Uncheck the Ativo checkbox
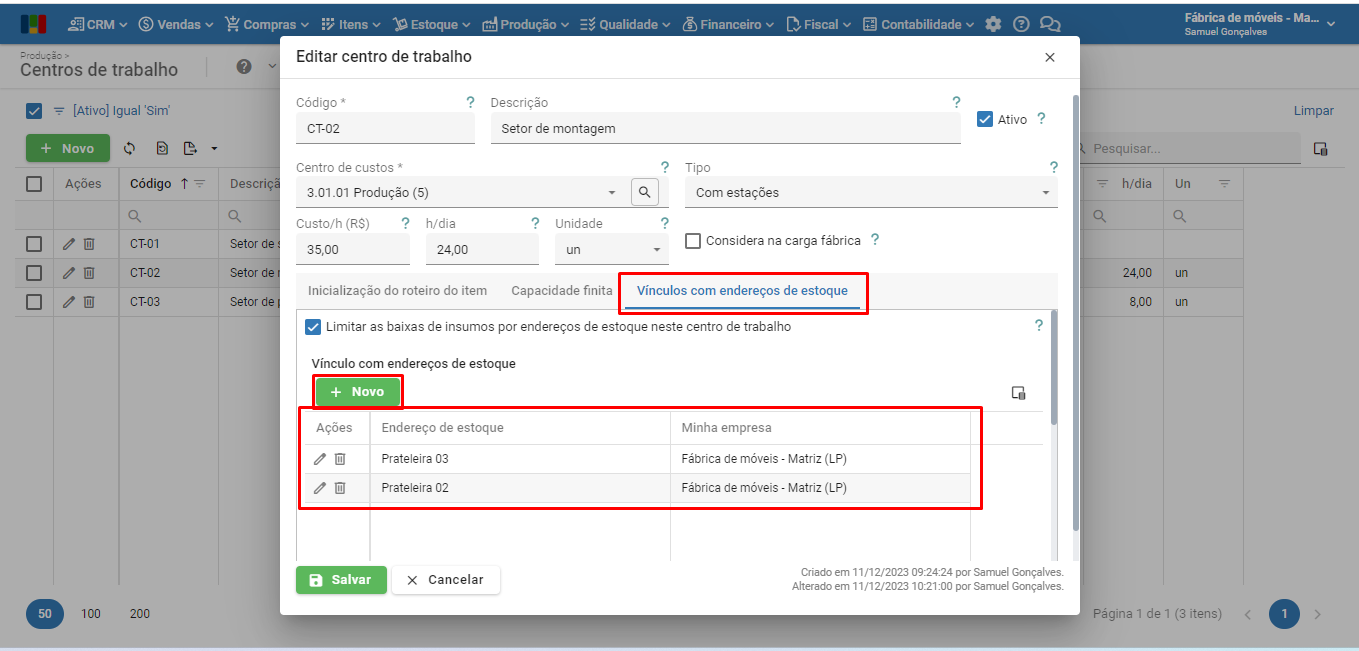This screenshot has width=1359, height=651. point(985,119)
